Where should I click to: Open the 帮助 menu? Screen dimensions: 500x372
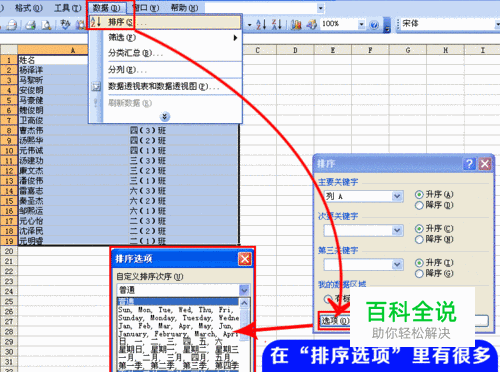[x=184, y=8]
